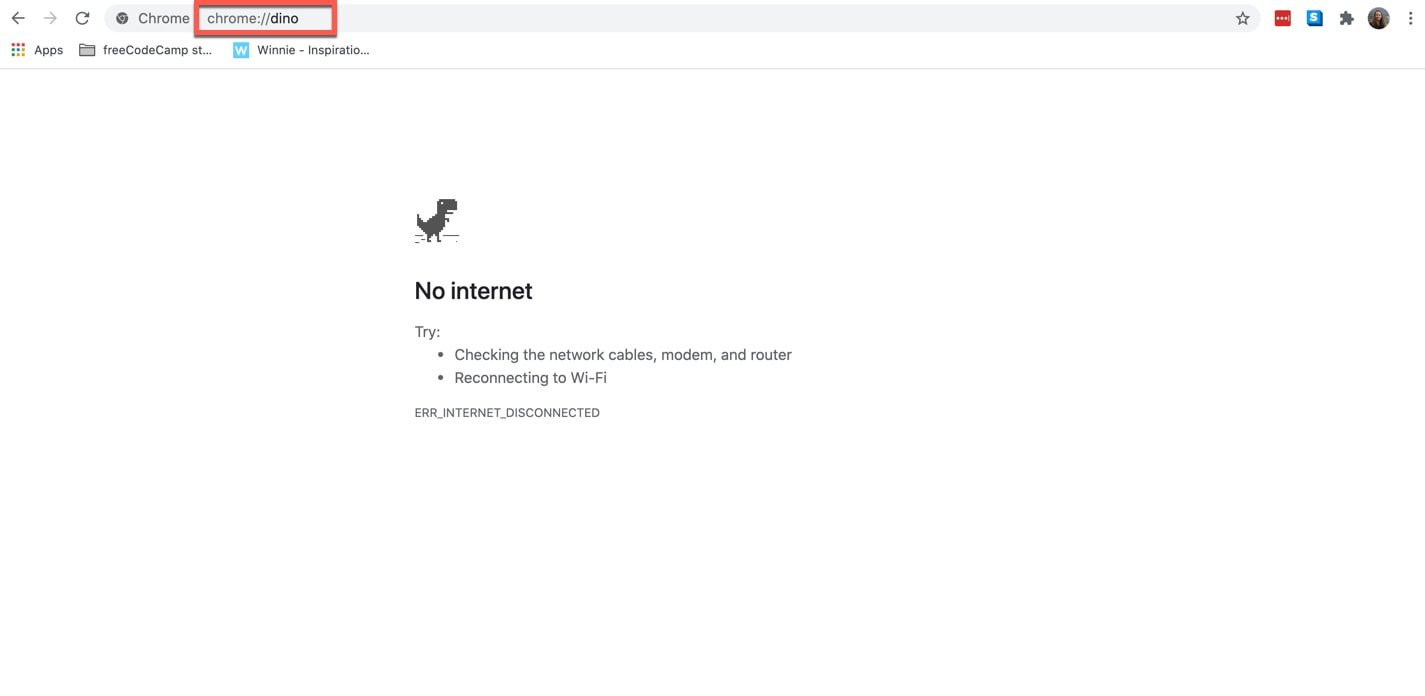This screenshot has height=696, width=1425.
Task: Click the Chrome site info icon
Action: 122,18
